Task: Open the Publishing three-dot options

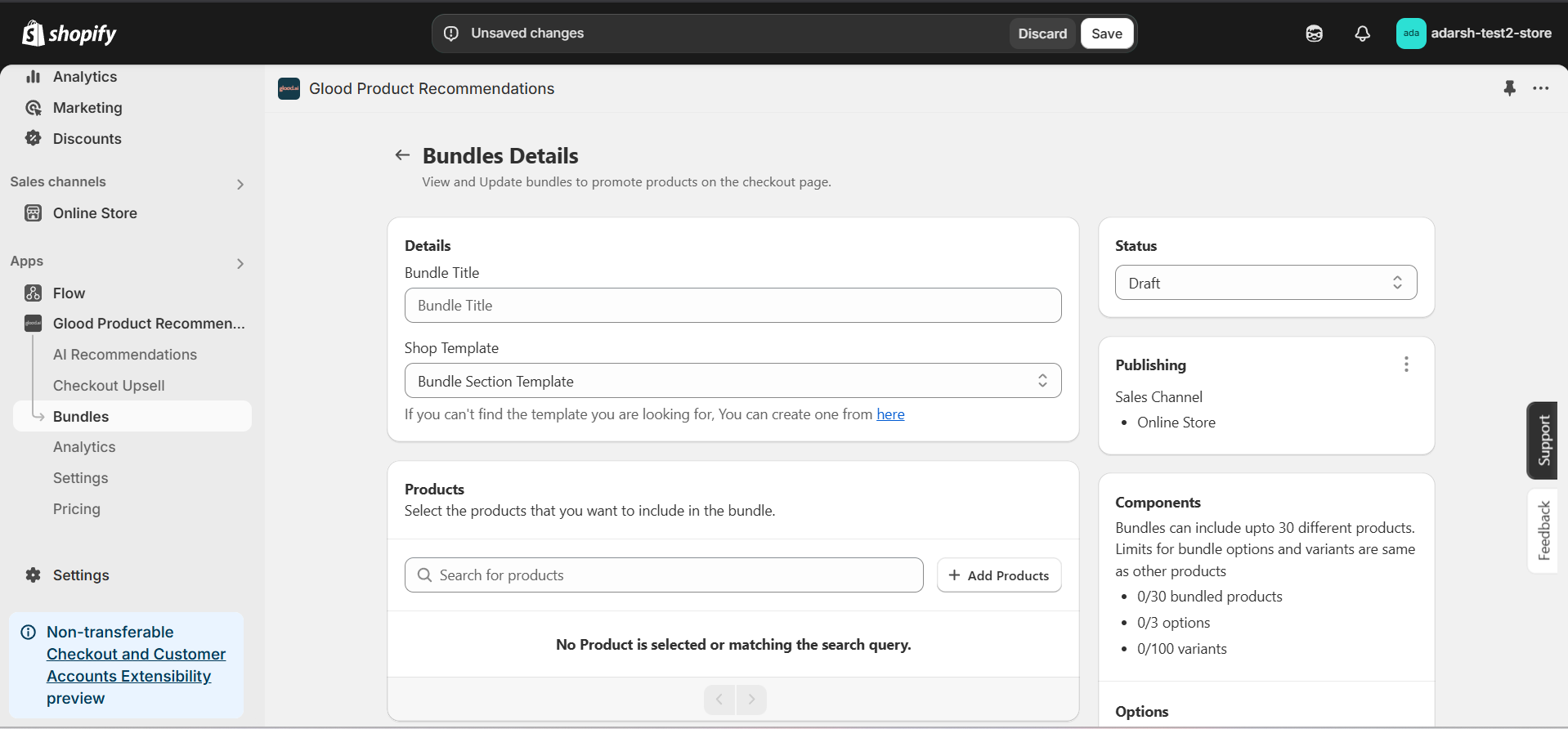Action: coord(1406,364)
